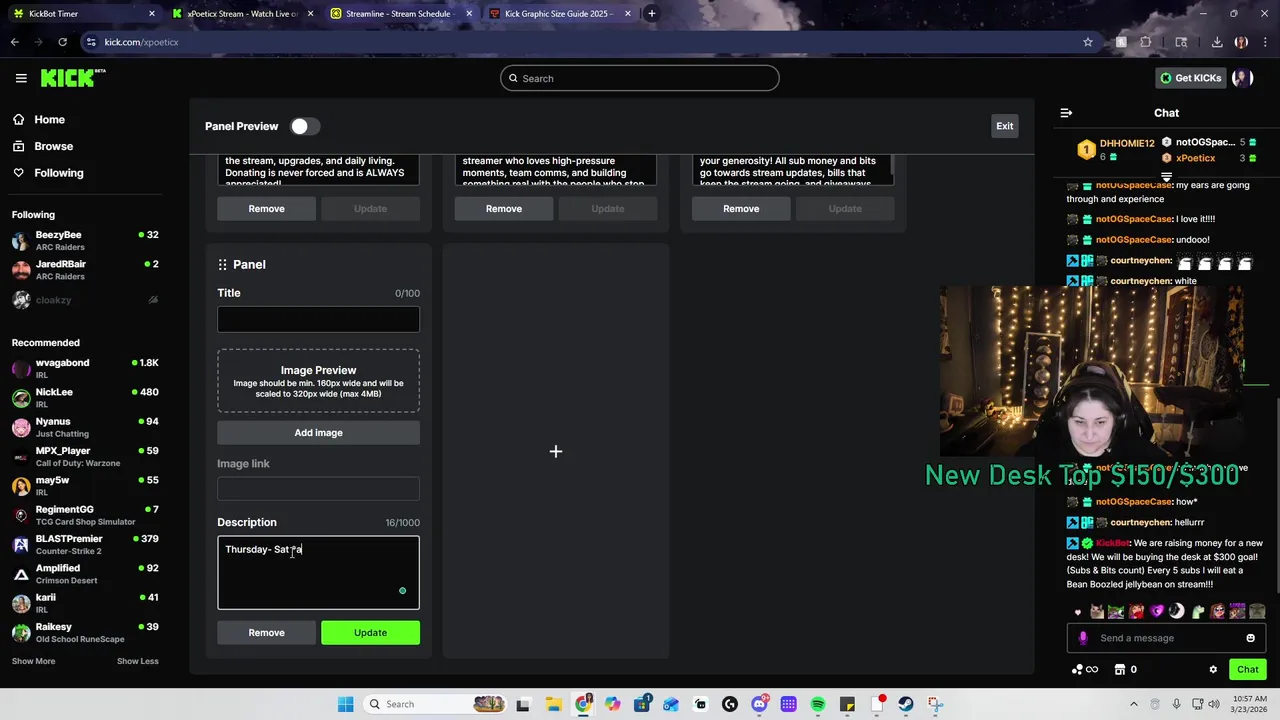Open Steam from the taskbar
Viewport: 1280px width, 720px height.
coord(906,704)
